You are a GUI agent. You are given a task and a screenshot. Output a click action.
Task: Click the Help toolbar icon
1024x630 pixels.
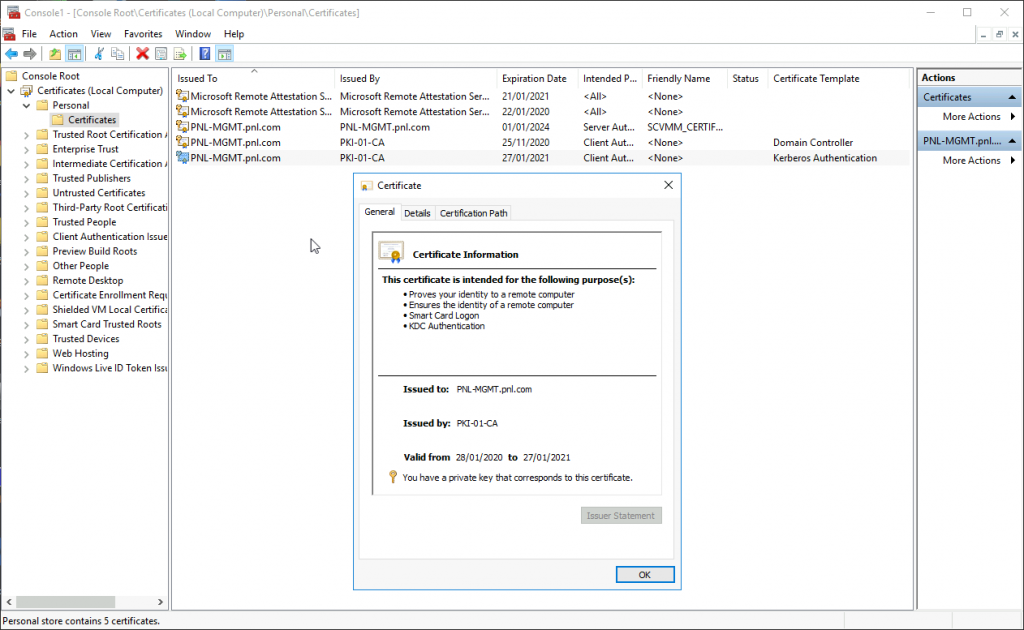point(204,53)
